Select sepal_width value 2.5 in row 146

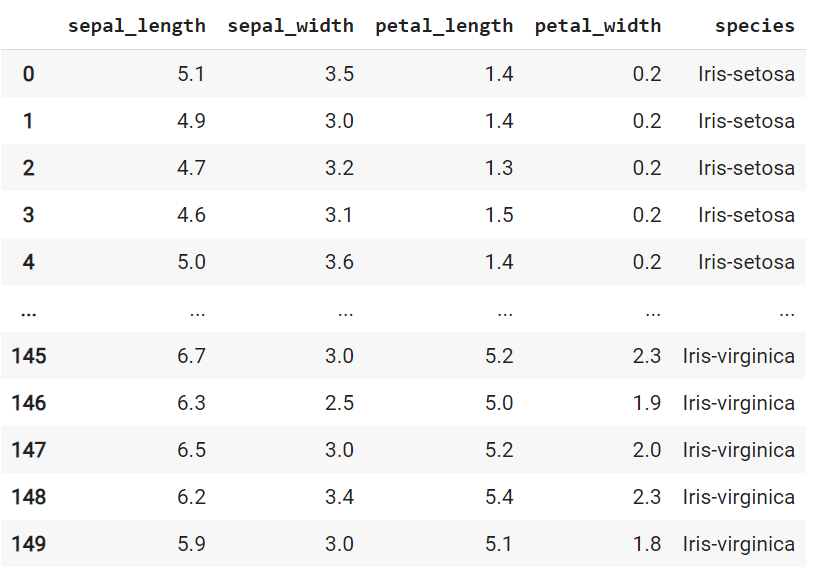339,403
